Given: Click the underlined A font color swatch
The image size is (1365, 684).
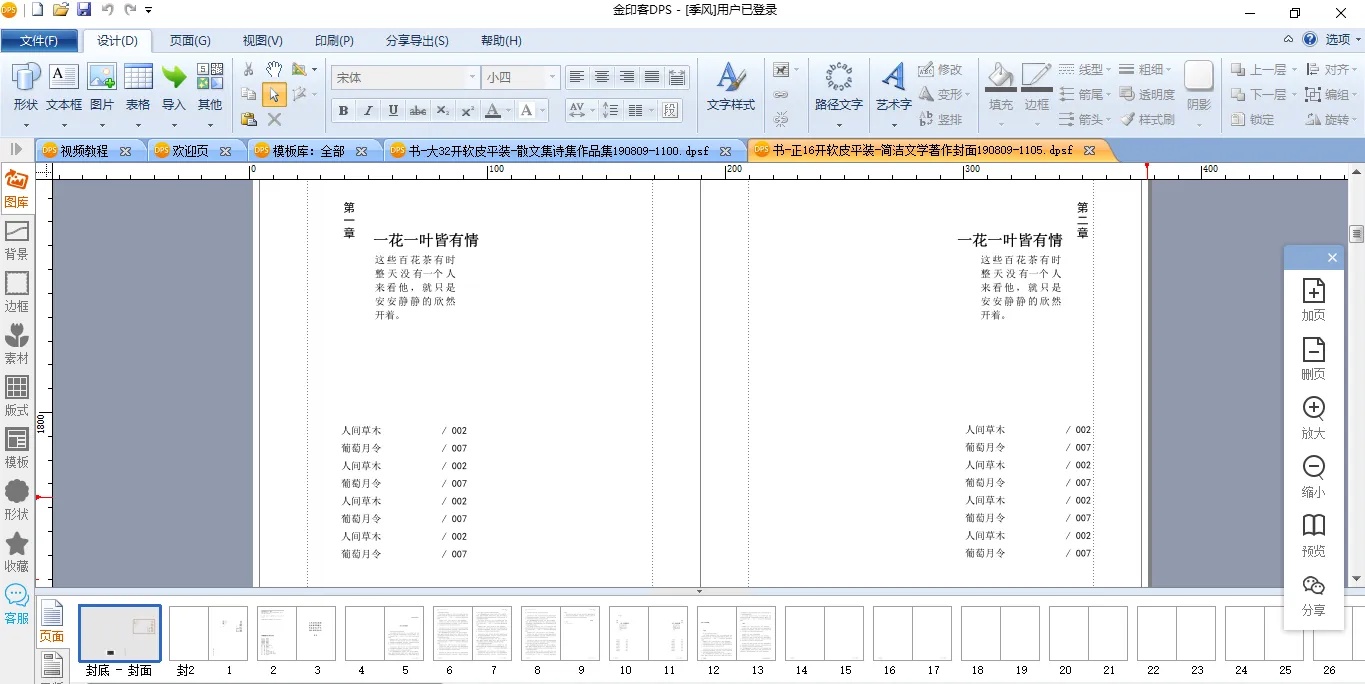Looking at the screenshot, I should tap(492, 111).
